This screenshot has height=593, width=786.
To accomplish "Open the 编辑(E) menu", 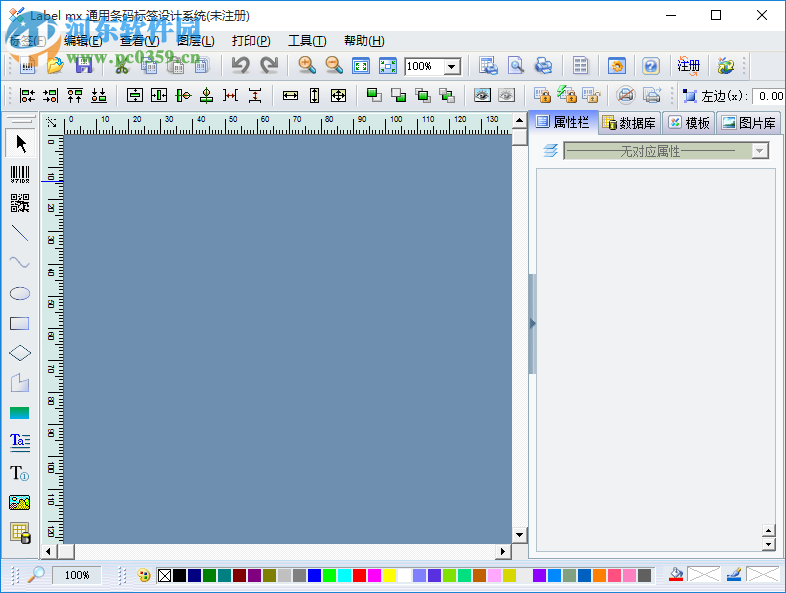I will (83, 41).
